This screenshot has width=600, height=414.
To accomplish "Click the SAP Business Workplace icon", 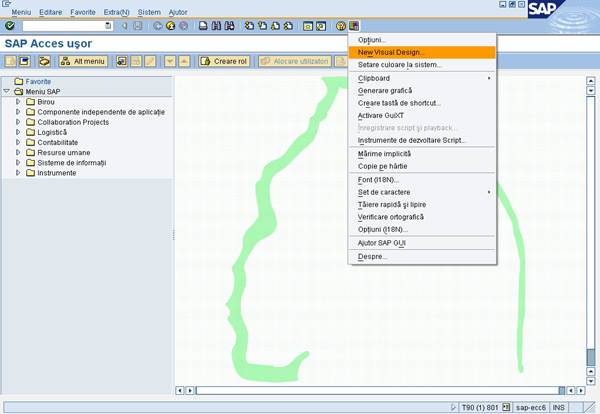I will 44,61.
